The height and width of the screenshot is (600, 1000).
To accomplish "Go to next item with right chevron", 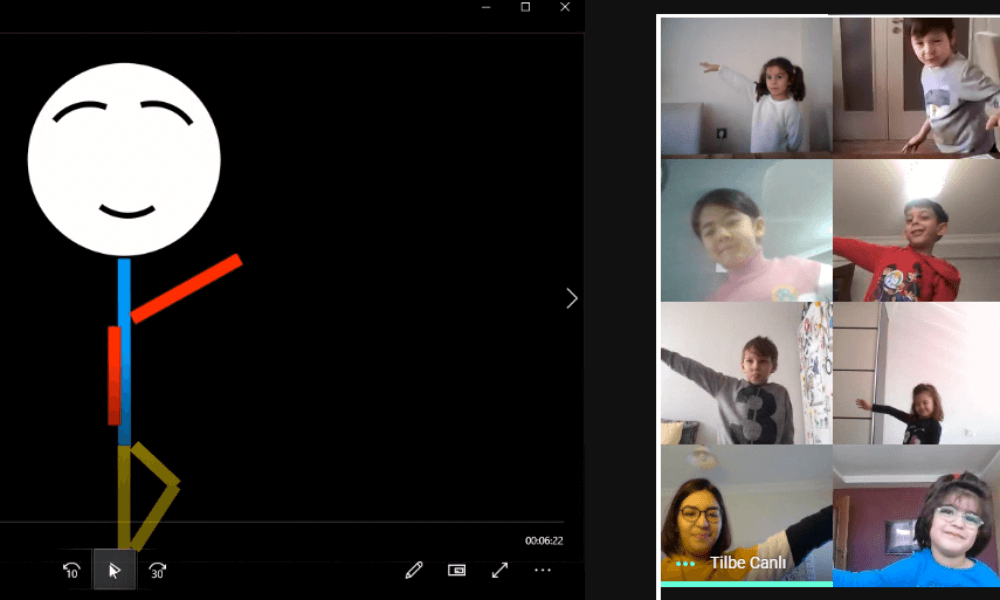I will [571, 298].
